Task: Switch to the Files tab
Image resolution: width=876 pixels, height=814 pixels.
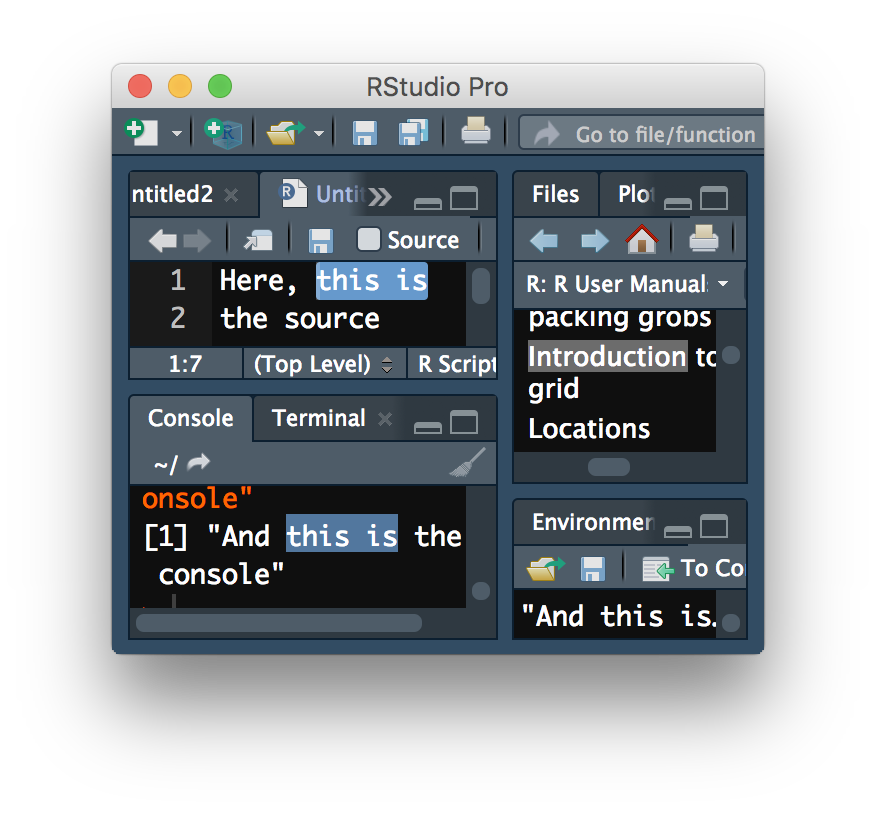Action: coord(555,194)
